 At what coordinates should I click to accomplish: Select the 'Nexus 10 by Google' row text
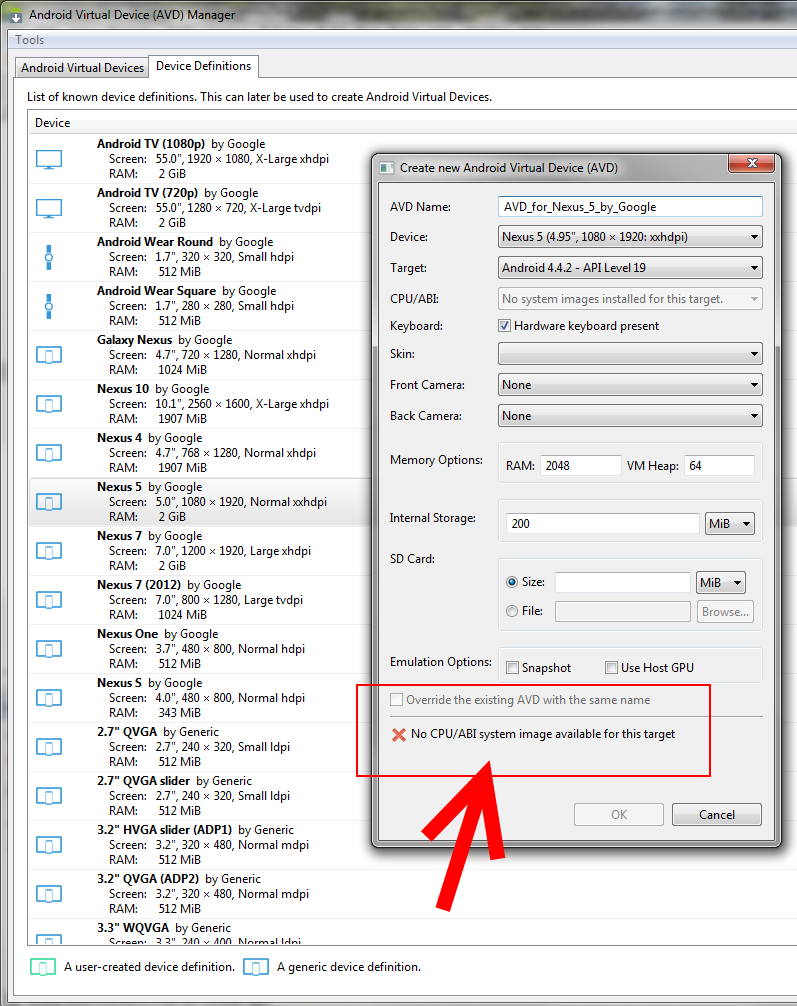pyautogui.click(x=153, y=389)
